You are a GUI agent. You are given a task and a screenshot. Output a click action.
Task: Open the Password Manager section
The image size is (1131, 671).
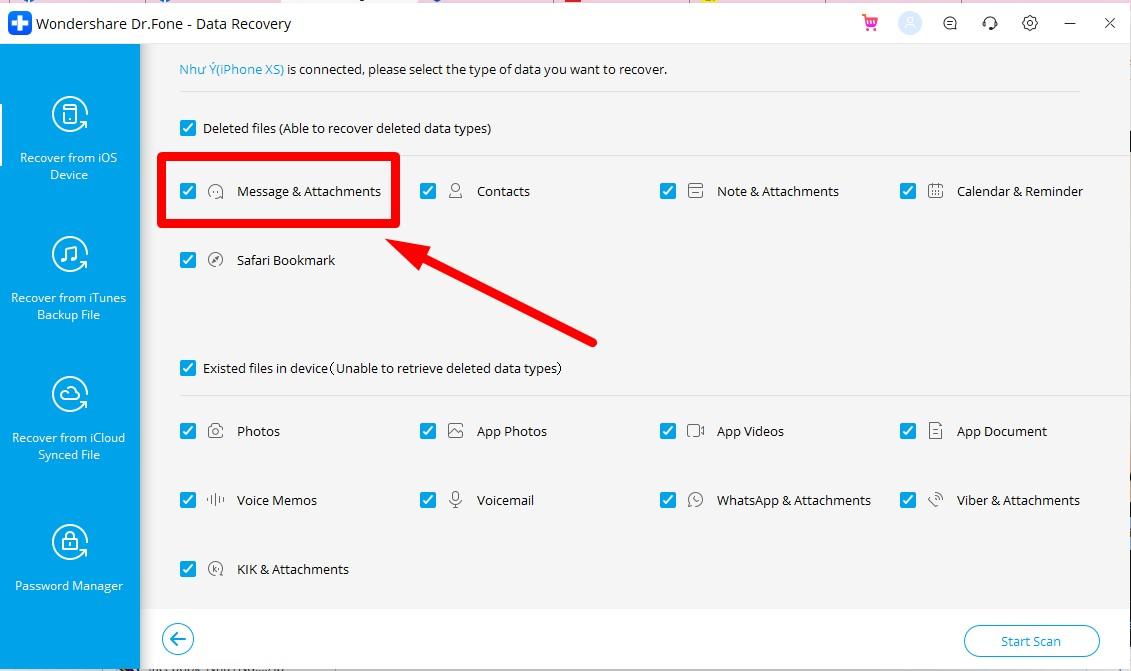pos(69,558)
